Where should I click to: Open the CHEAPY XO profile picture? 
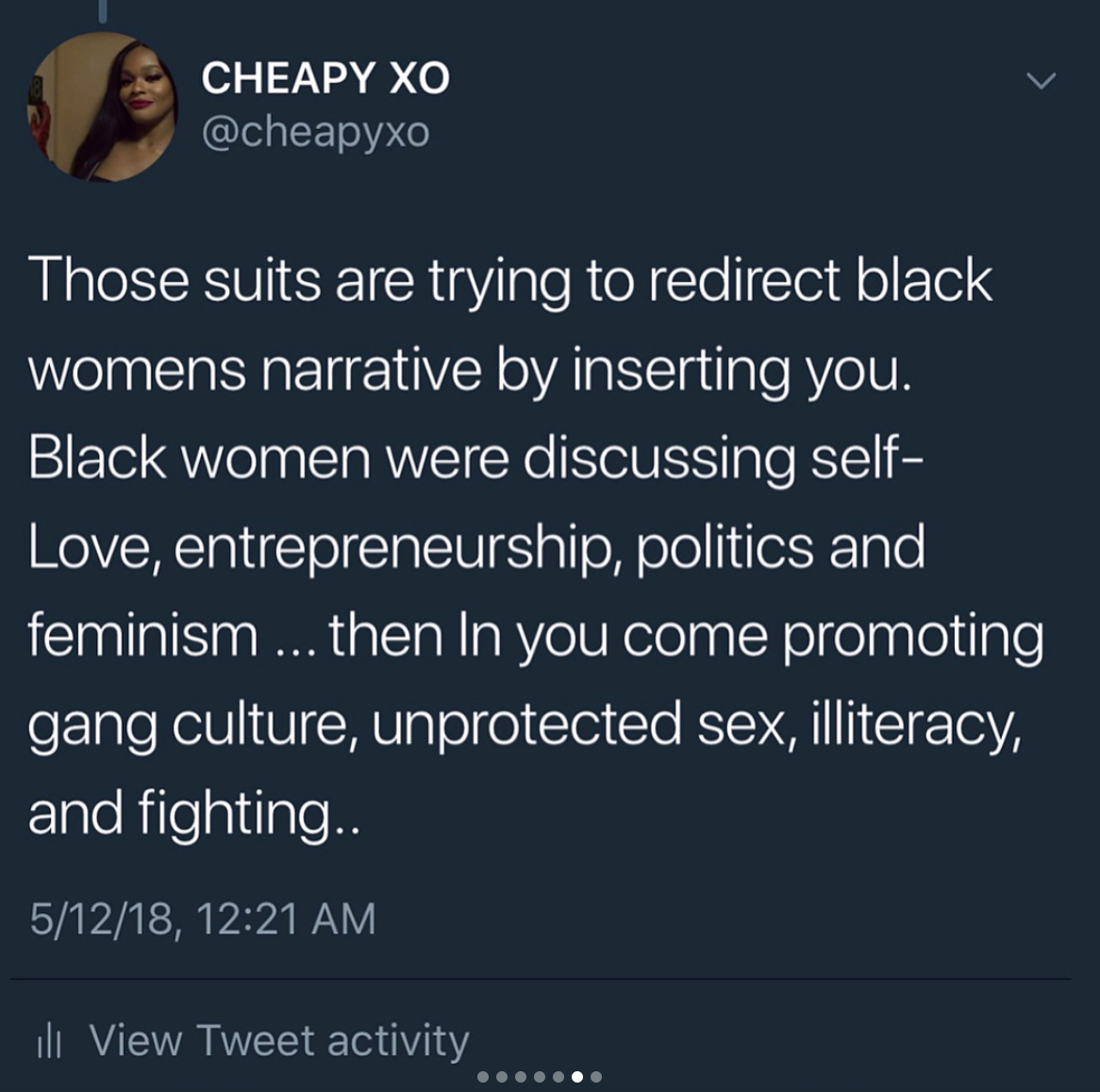pos(103,107)
